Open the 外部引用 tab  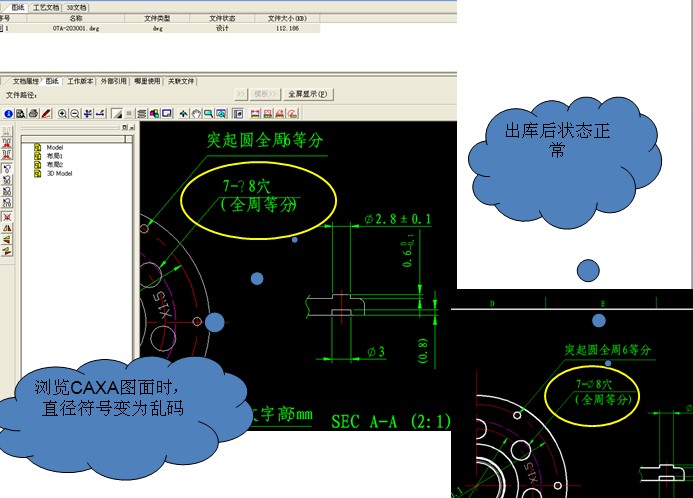pos(114,81)
